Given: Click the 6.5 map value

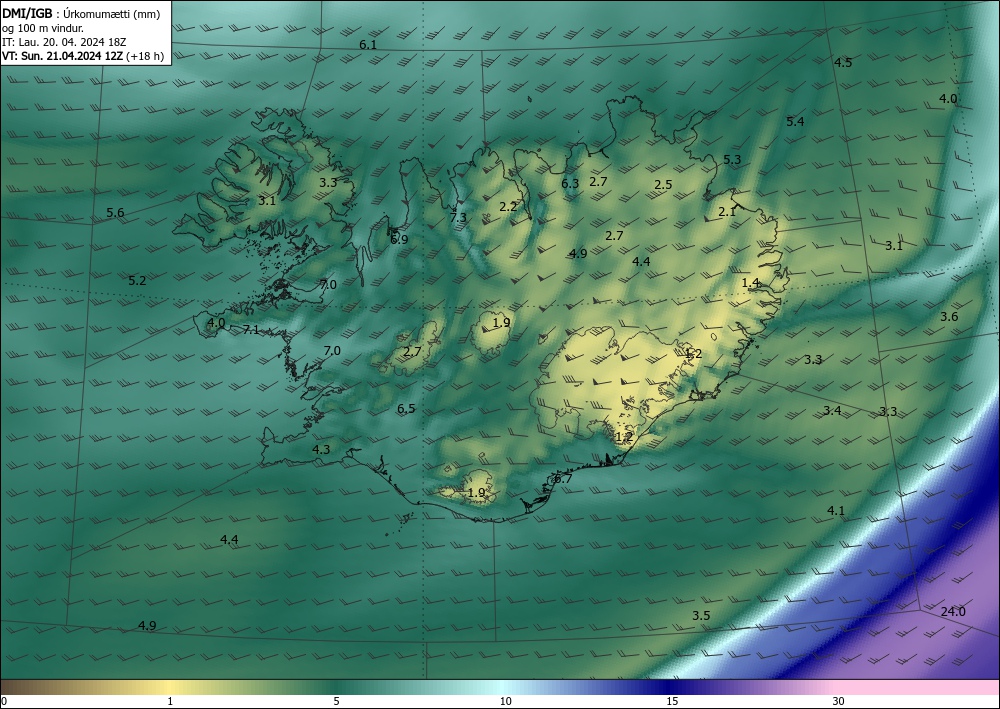Looking at the screenshot, I should coord(406,409).
